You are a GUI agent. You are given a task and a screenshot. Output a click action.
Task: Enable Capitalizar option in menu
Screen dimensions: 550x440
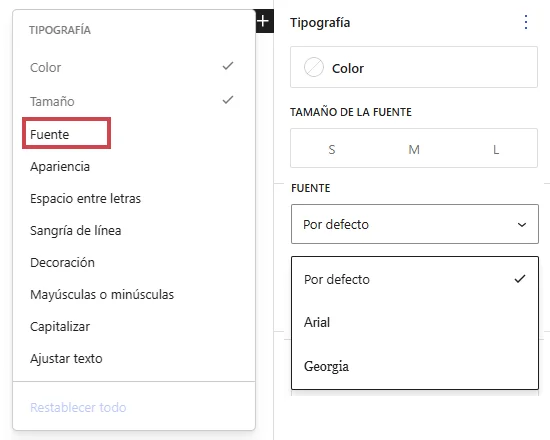(134, 326)
